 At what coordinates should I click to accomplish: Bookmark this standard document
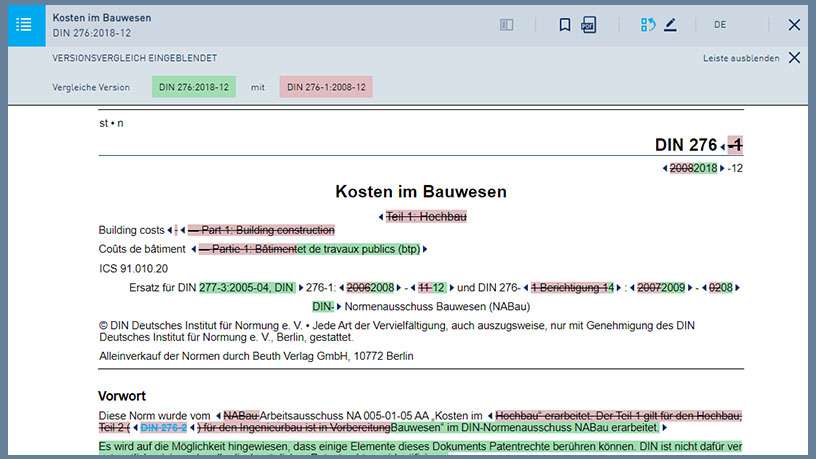point(565,24)
